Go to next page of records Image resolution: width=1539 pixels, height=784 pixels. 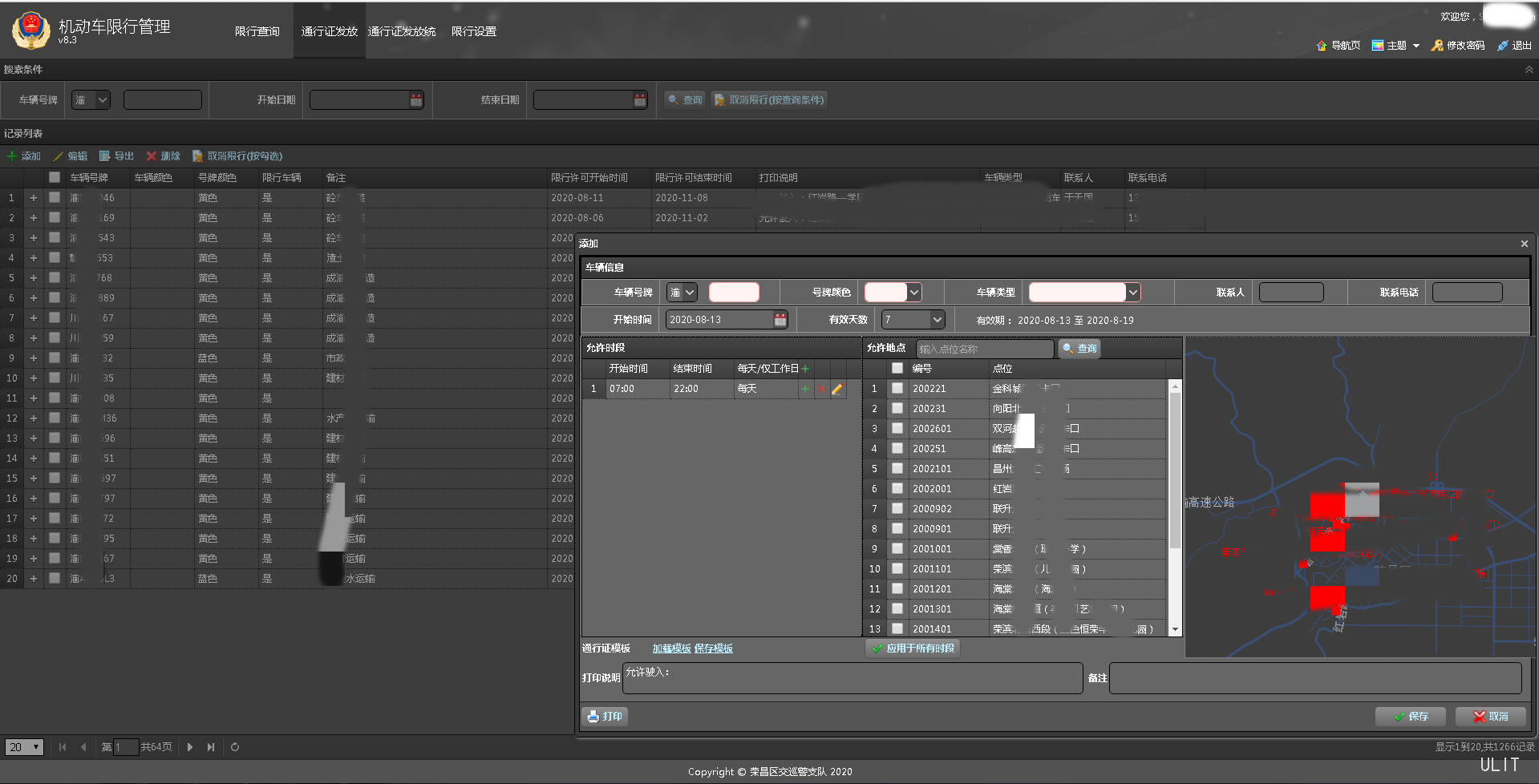tap(190, 747)
